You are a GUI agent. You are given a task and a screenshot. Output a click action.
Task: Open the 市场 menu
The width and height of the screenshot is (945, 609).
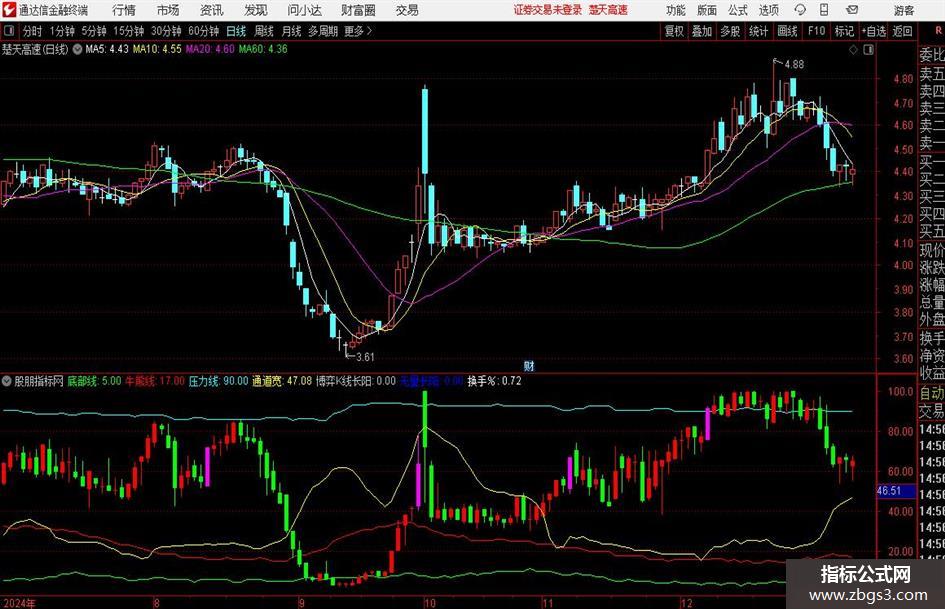(168, 10)
